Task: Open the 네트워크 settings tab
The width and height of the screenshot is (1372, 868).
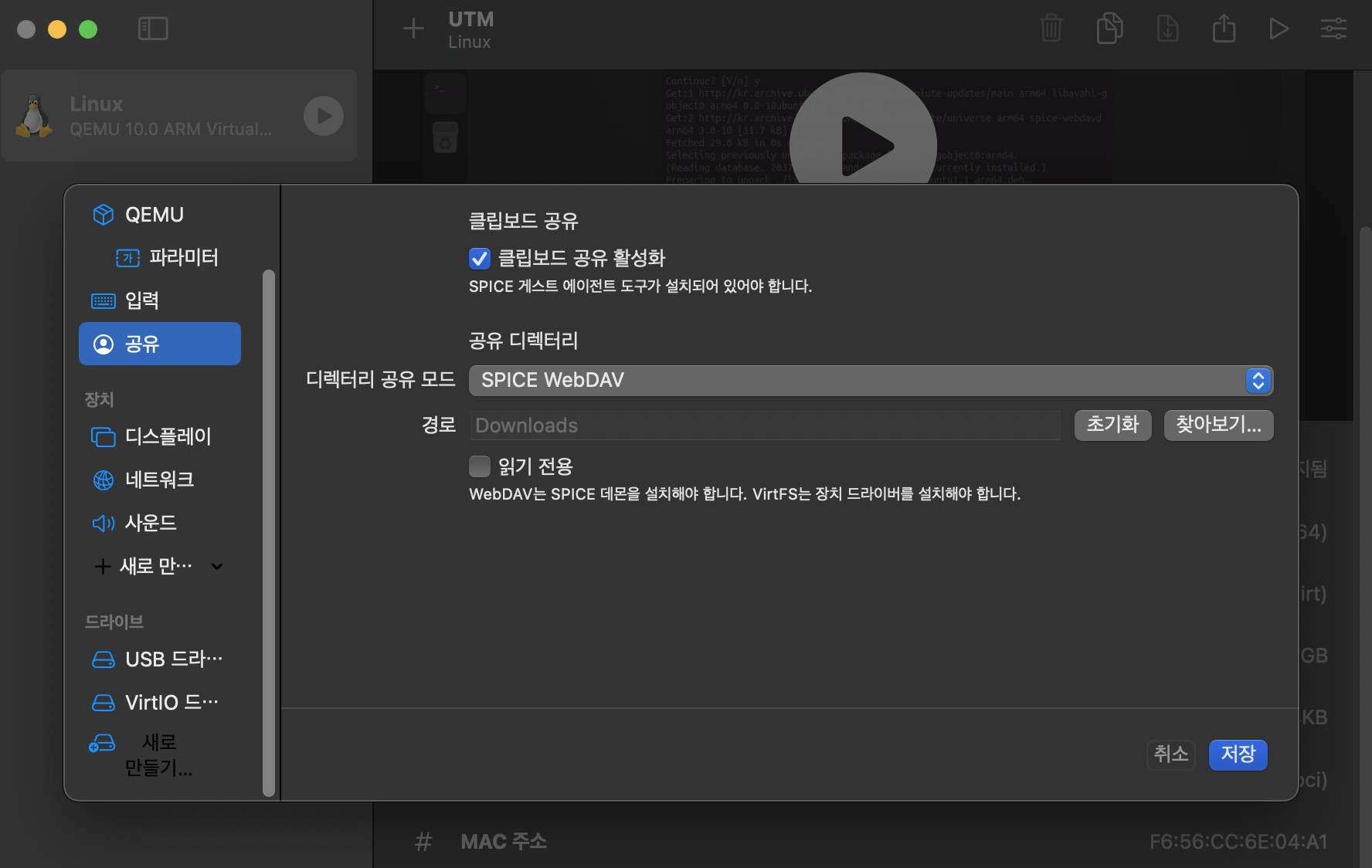Action: coord(160,480)
